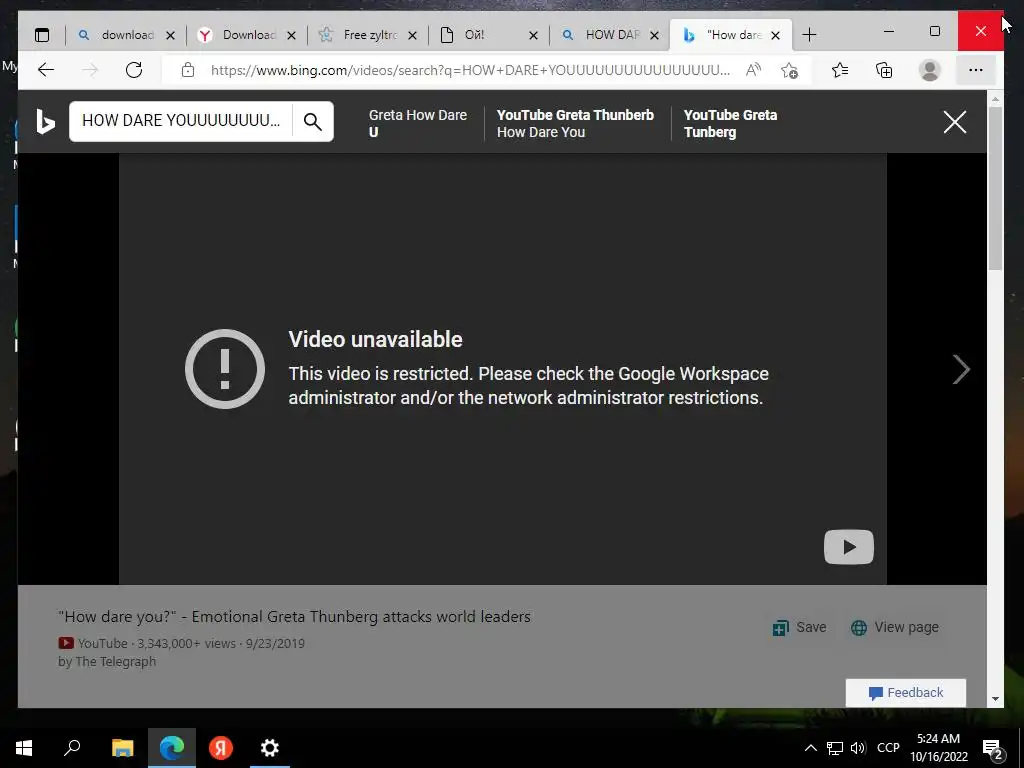
Task: Switch to the 'Free zyltr' tab
Action: (x=368, y=35)
